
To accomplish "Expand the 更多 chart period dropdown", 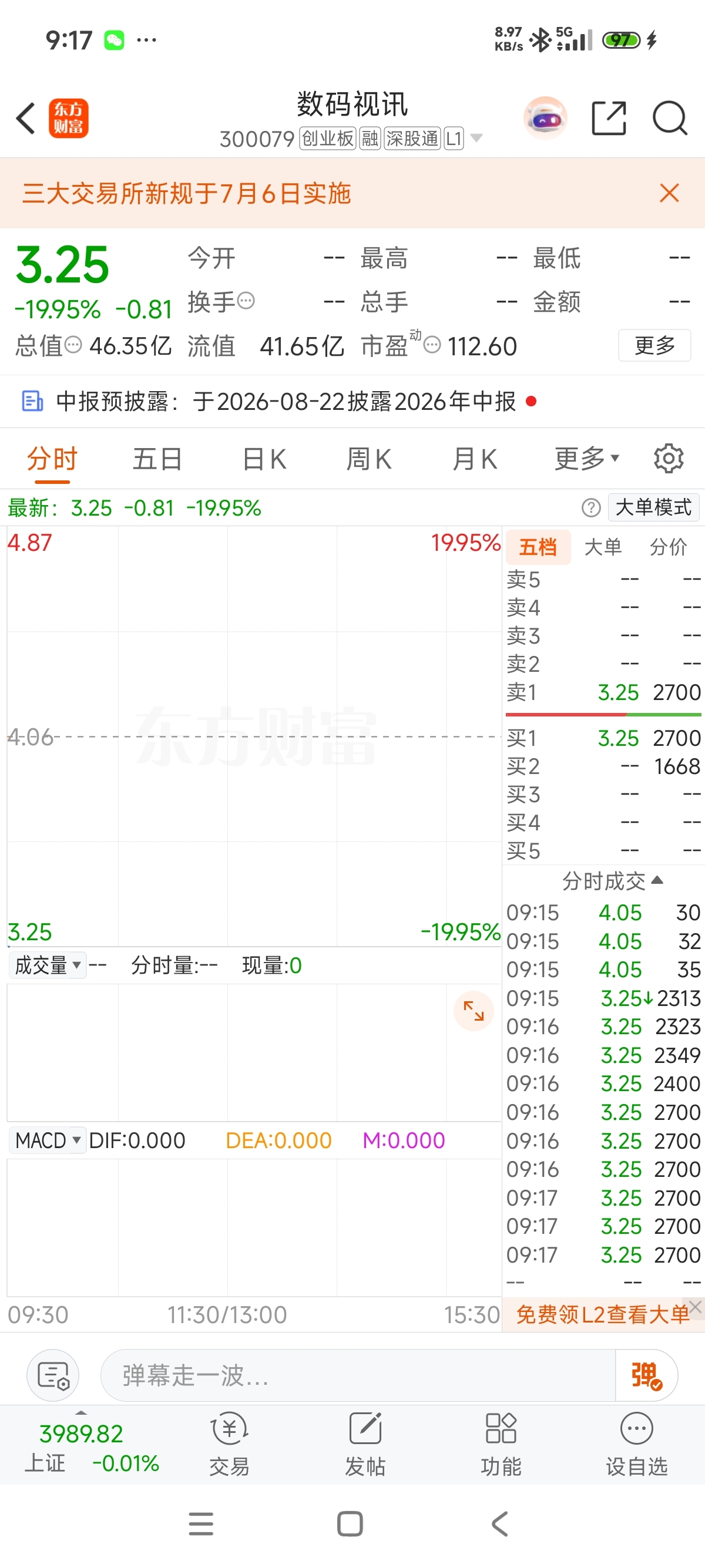I will click(x=586, y=458).
